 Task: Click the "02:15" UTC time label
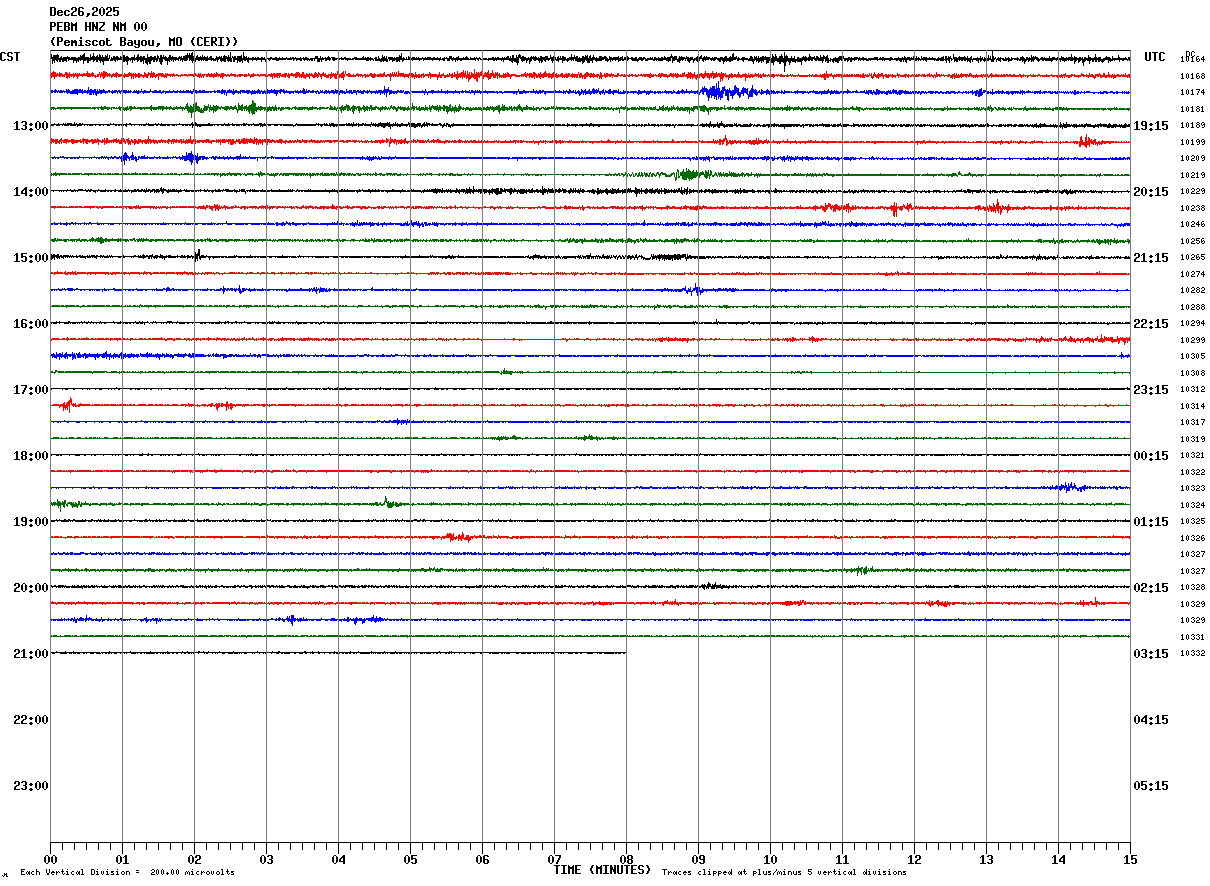(1151, 588)
